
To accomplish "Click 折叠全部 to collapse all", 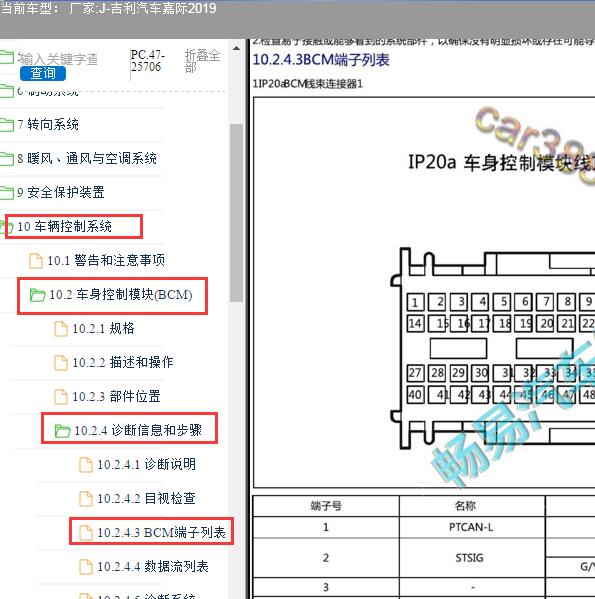I will pos(202,61).
